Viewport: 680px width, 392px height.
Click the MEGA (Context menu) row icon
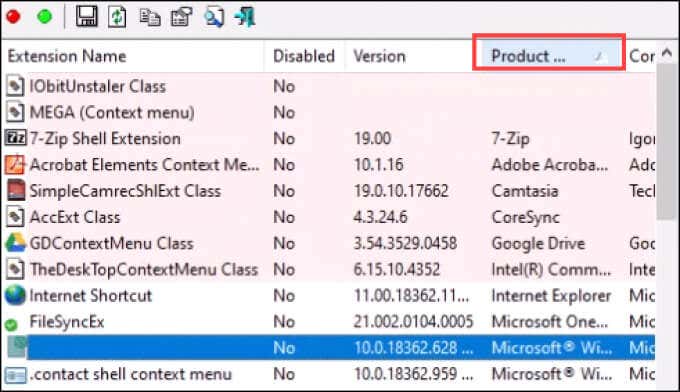tap(15, 112)
